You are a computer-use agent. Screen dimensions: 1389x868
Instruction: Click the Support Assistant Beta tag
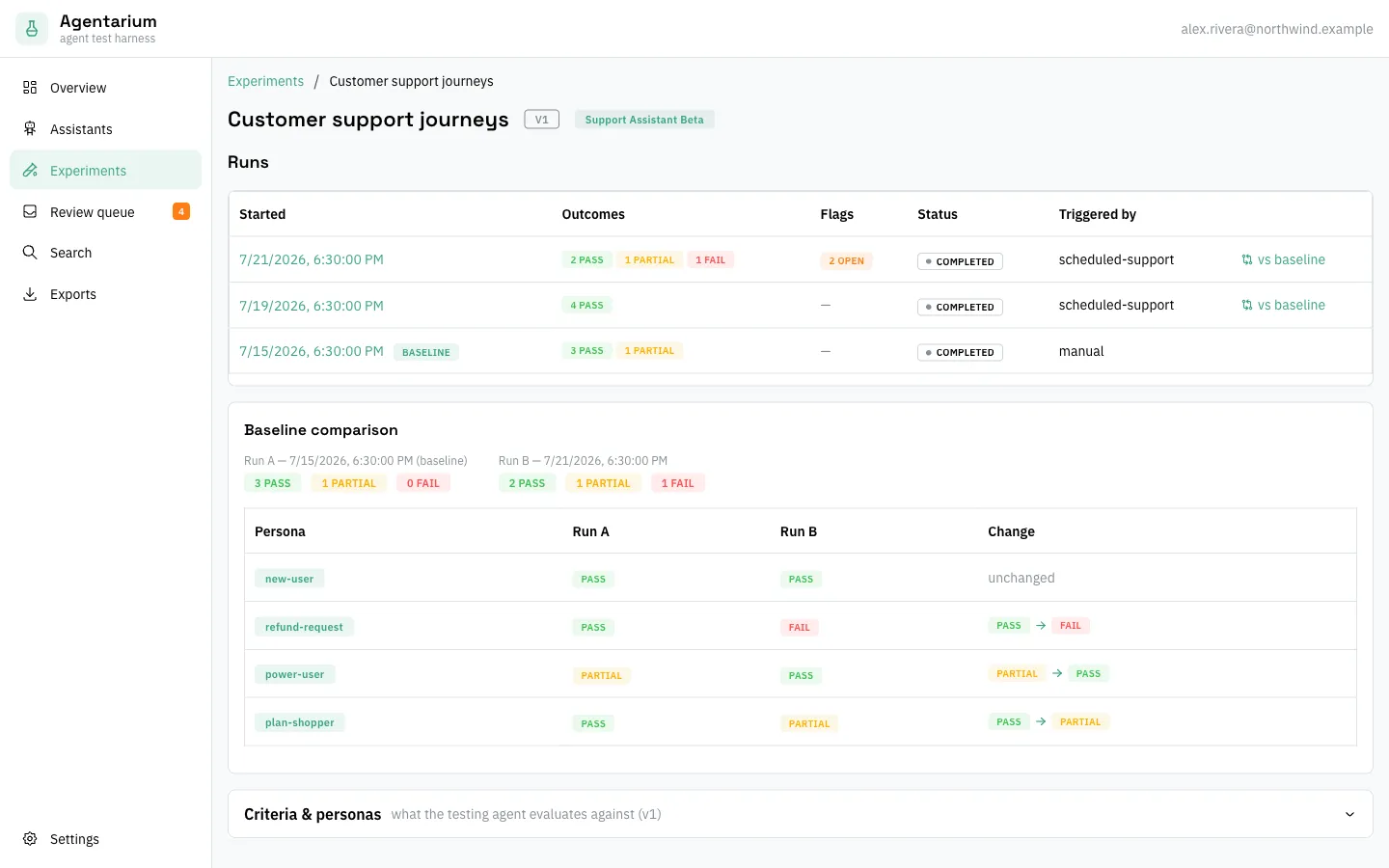point(644,120)
